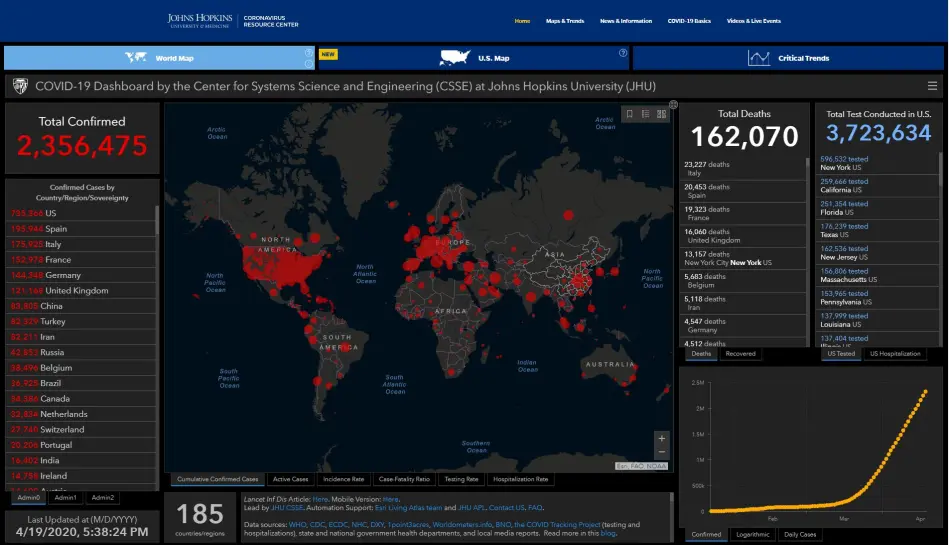The width and height of the screenshot is (949, 545).
Task: Open COVID-19 Basics menu
Action: 689,21
